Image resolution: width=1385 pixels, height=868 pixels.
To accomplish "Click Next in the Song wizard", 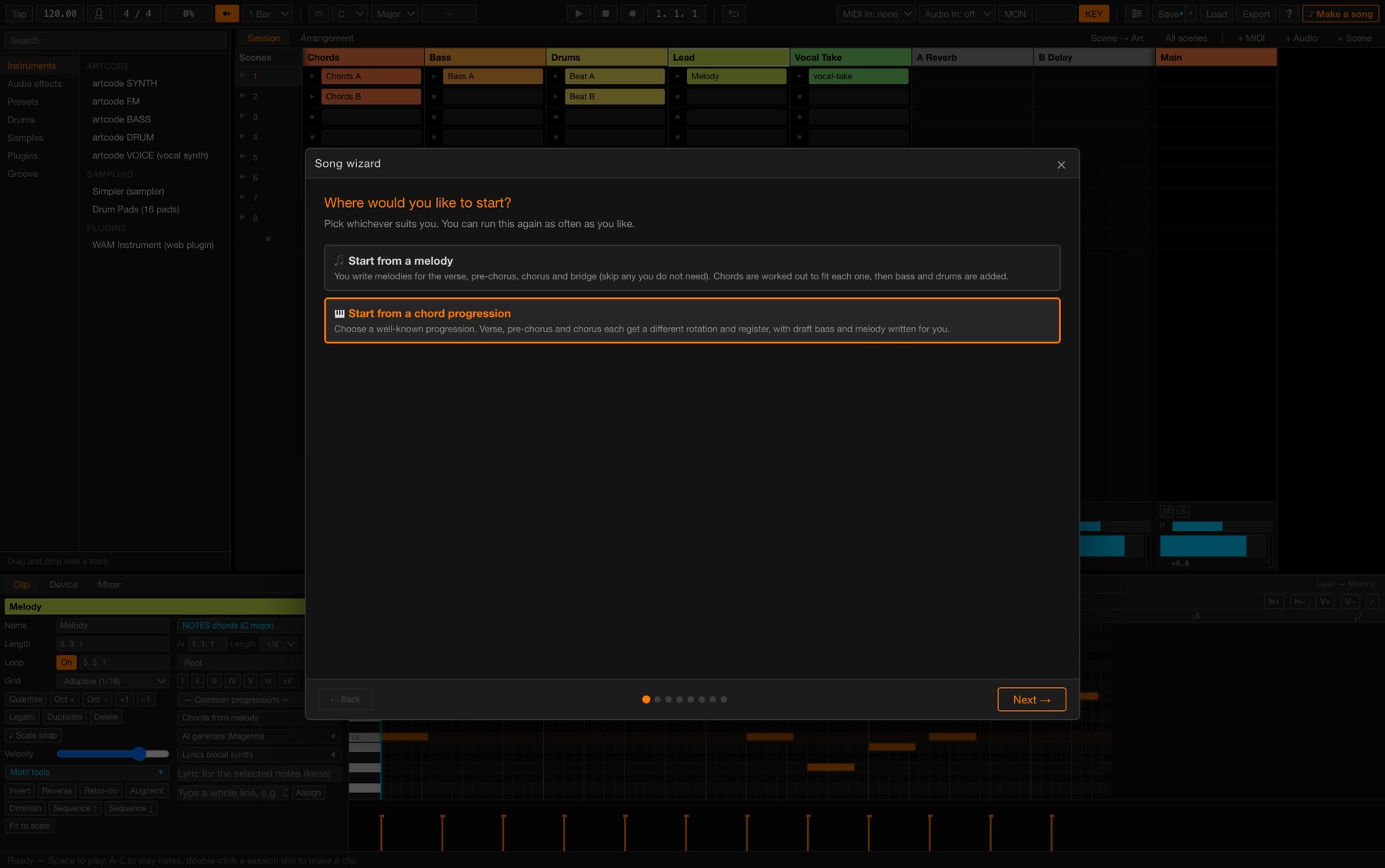I will click(x=1031, y=699).
